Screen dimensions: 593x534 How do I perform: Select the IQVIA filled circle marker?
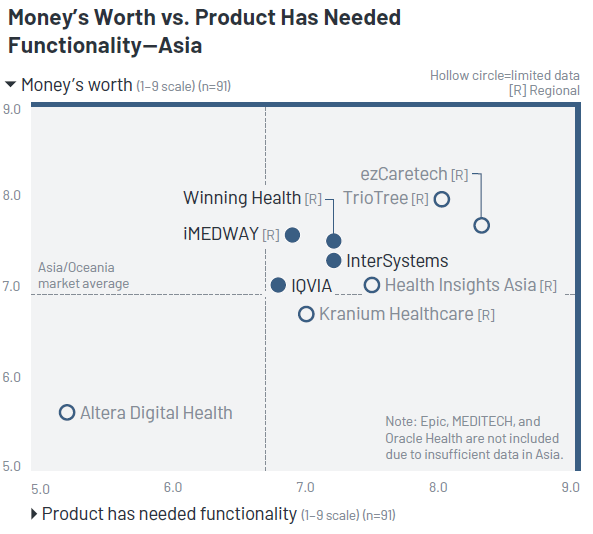(278, 285)
